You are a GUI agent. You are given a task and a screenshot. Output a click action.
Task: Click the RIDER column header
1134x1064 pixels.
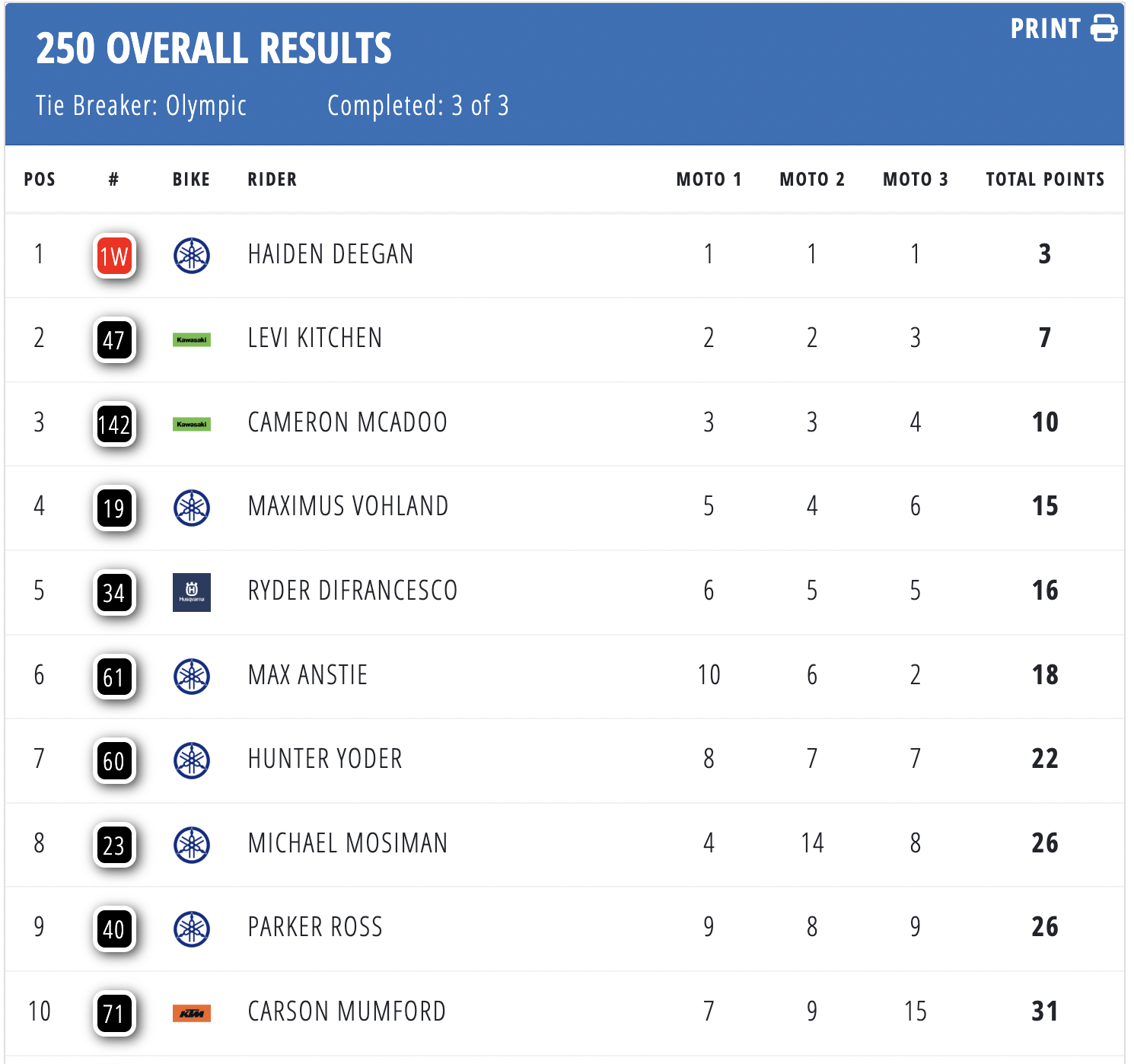point(272,180)
